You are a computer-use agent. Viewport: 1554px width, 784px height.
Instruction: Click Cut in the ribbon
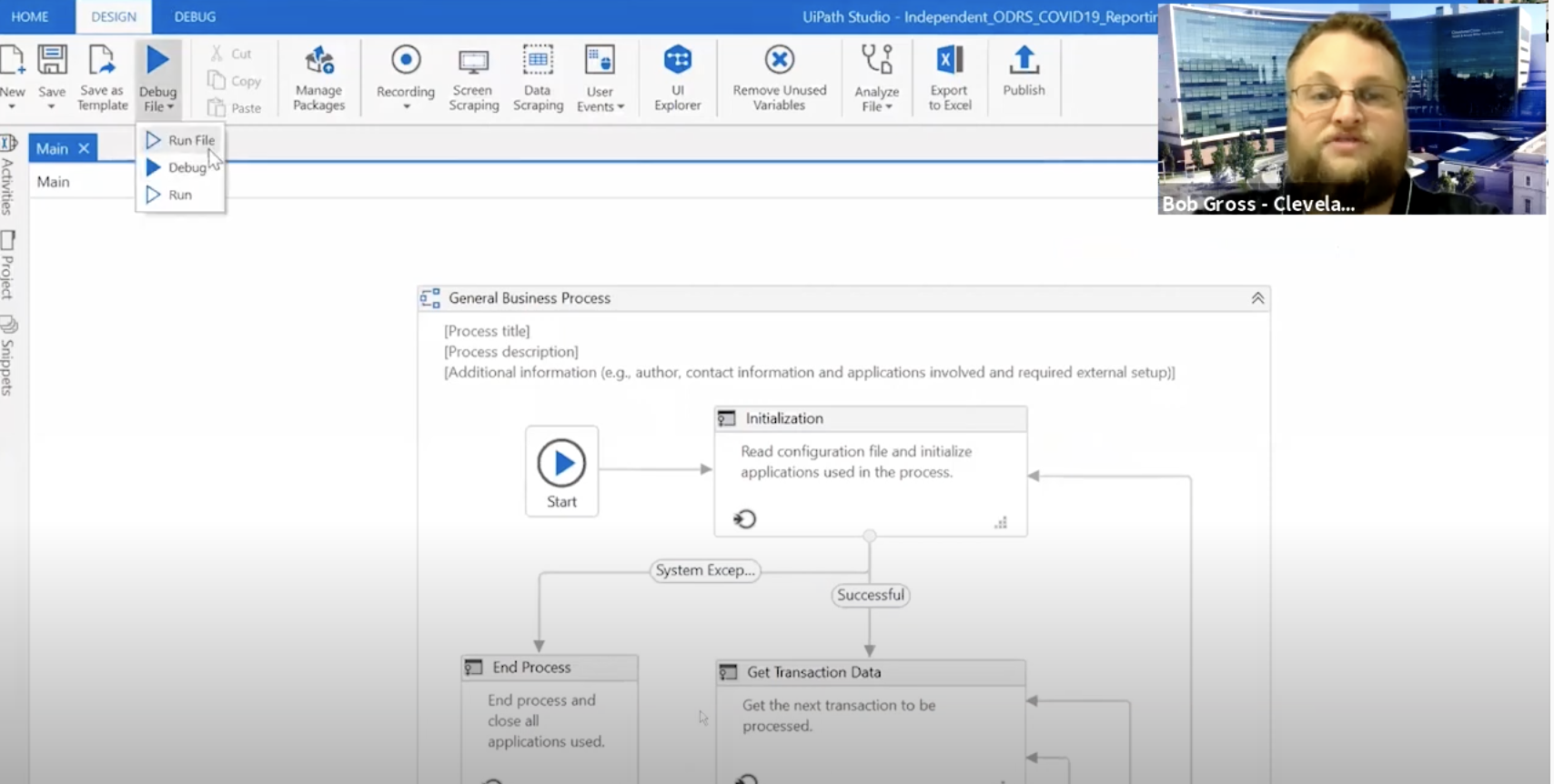(x=231, y=54)
